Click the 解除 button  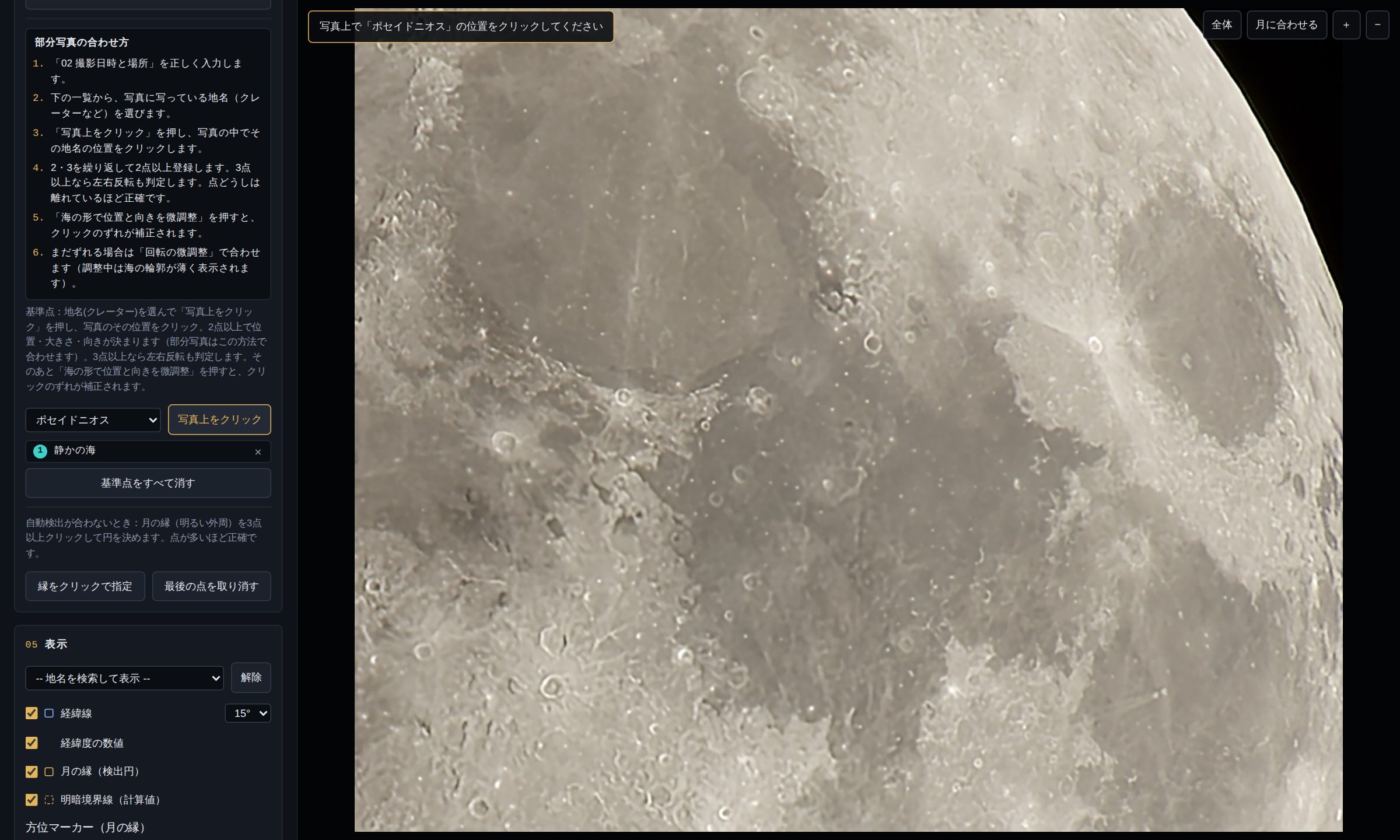251,677
